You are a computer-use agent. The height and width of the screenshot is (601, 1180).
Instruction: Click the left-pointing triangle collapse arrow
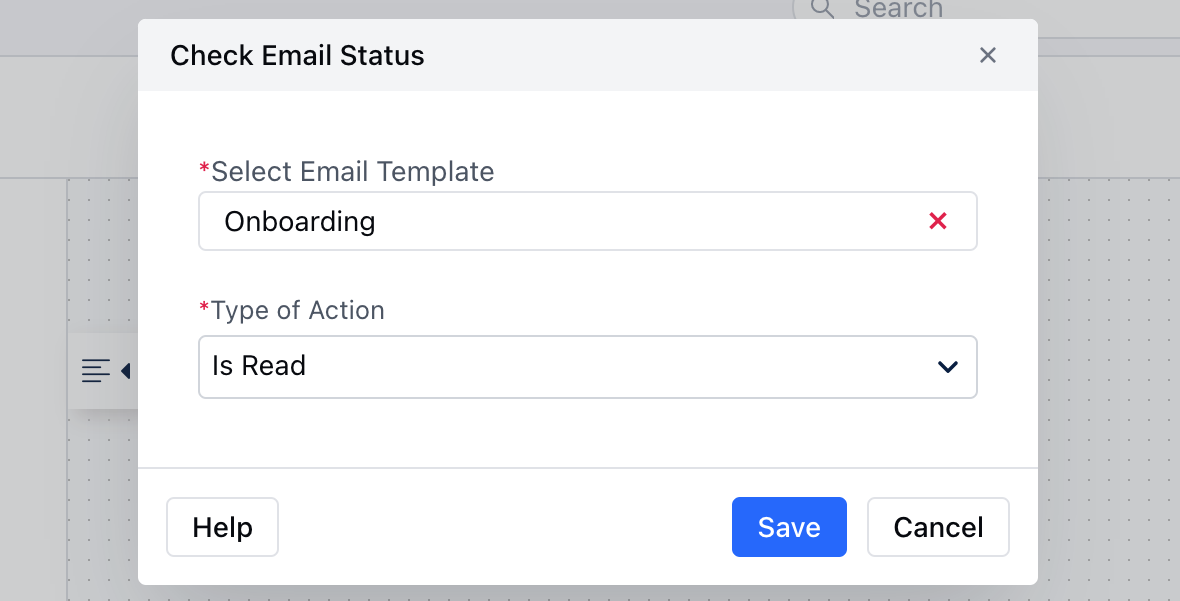[x=126, y=371]
